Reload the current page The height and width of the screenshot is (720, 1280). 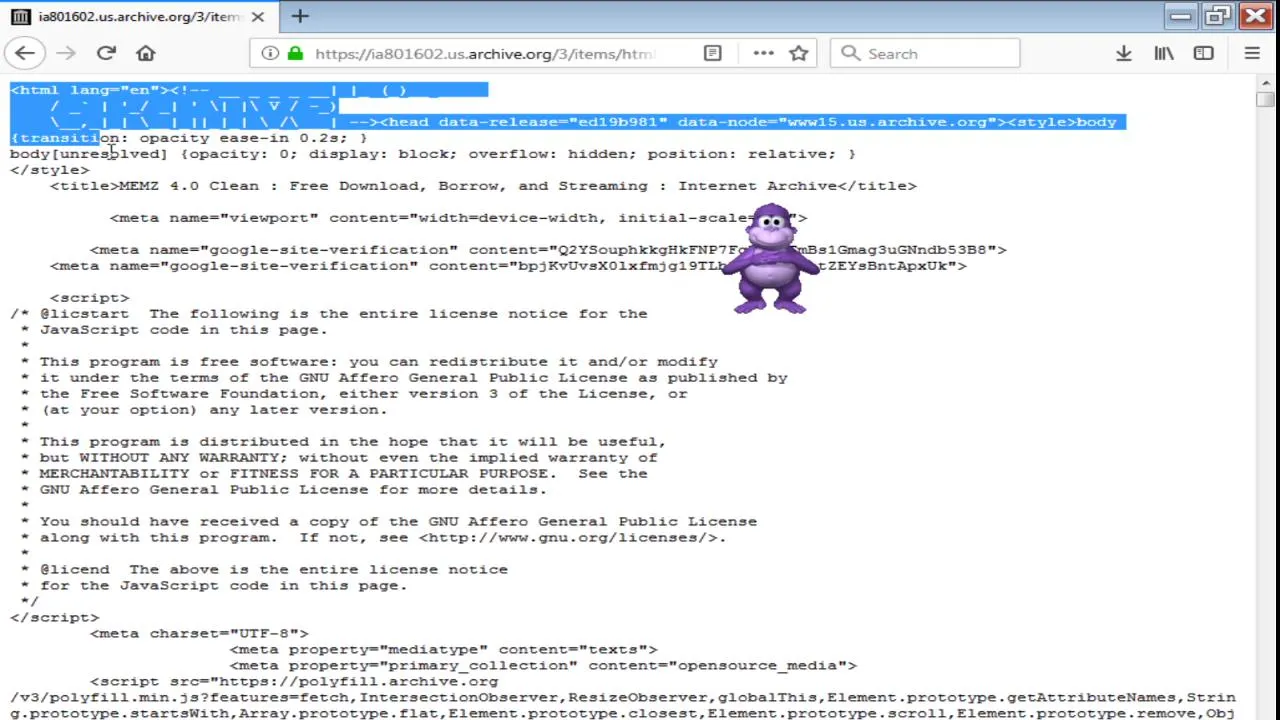pos(106,53)
